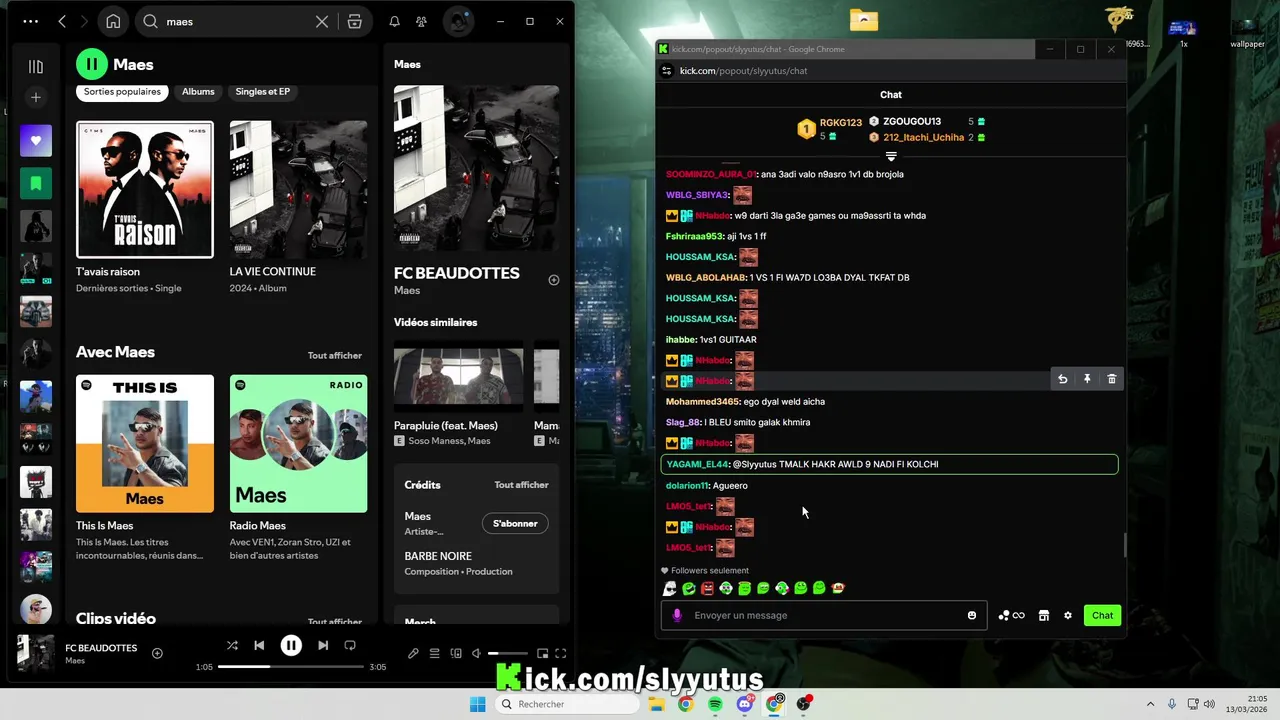This screenshot has width=1280, height=720.
Task: Open the Radio Maes playlist
Action: 298,444
